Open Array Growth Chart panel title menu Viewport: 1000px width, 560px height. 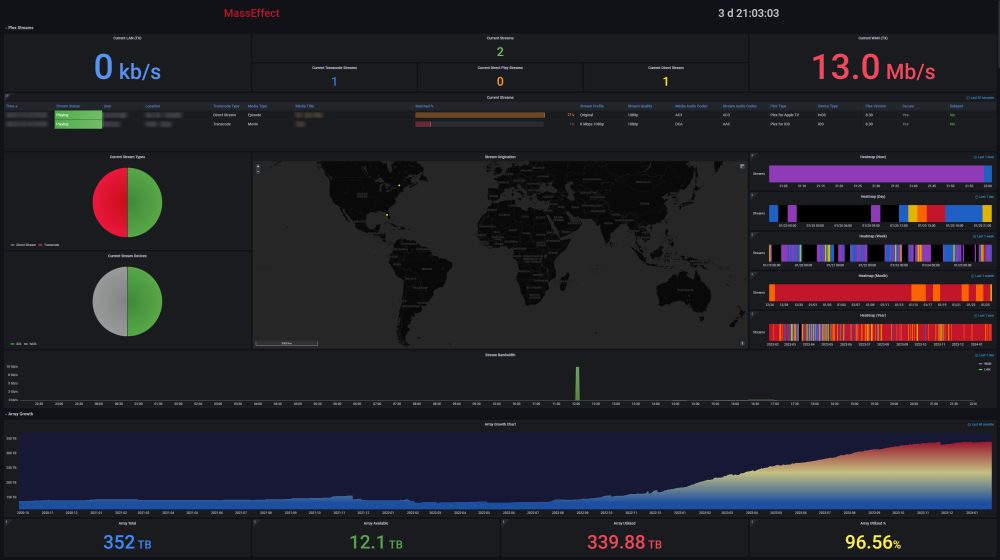[x=500, y=424]
